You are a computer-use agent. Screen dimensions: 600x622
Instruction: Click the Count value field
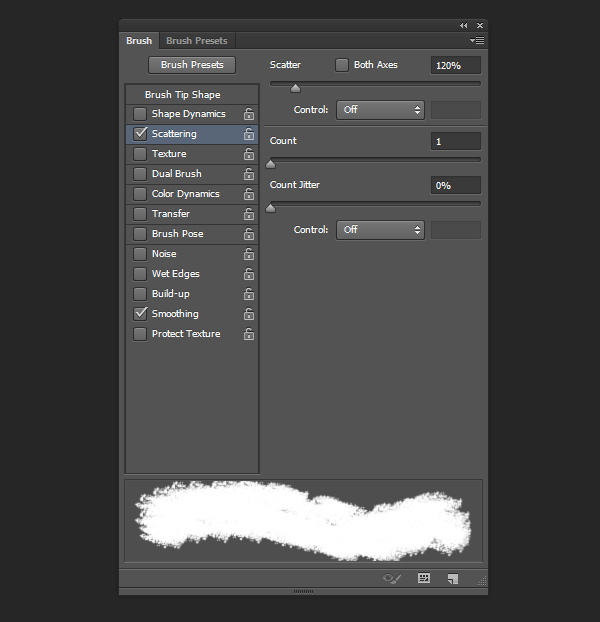pos(456,141)
